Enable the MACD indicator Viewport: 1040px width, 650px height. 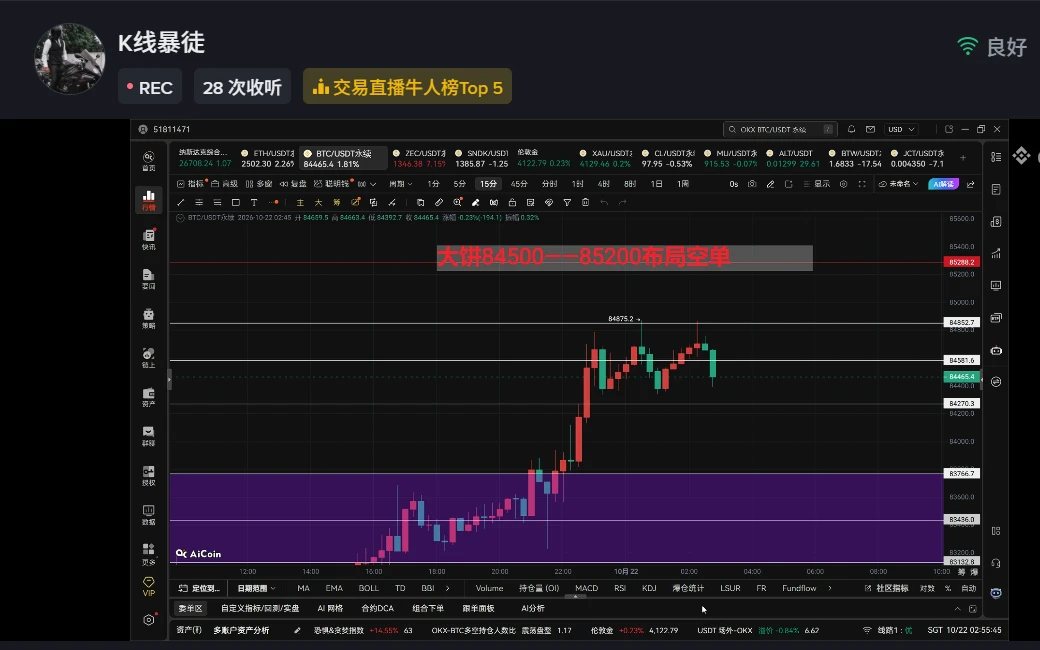(x=586, y=588)
